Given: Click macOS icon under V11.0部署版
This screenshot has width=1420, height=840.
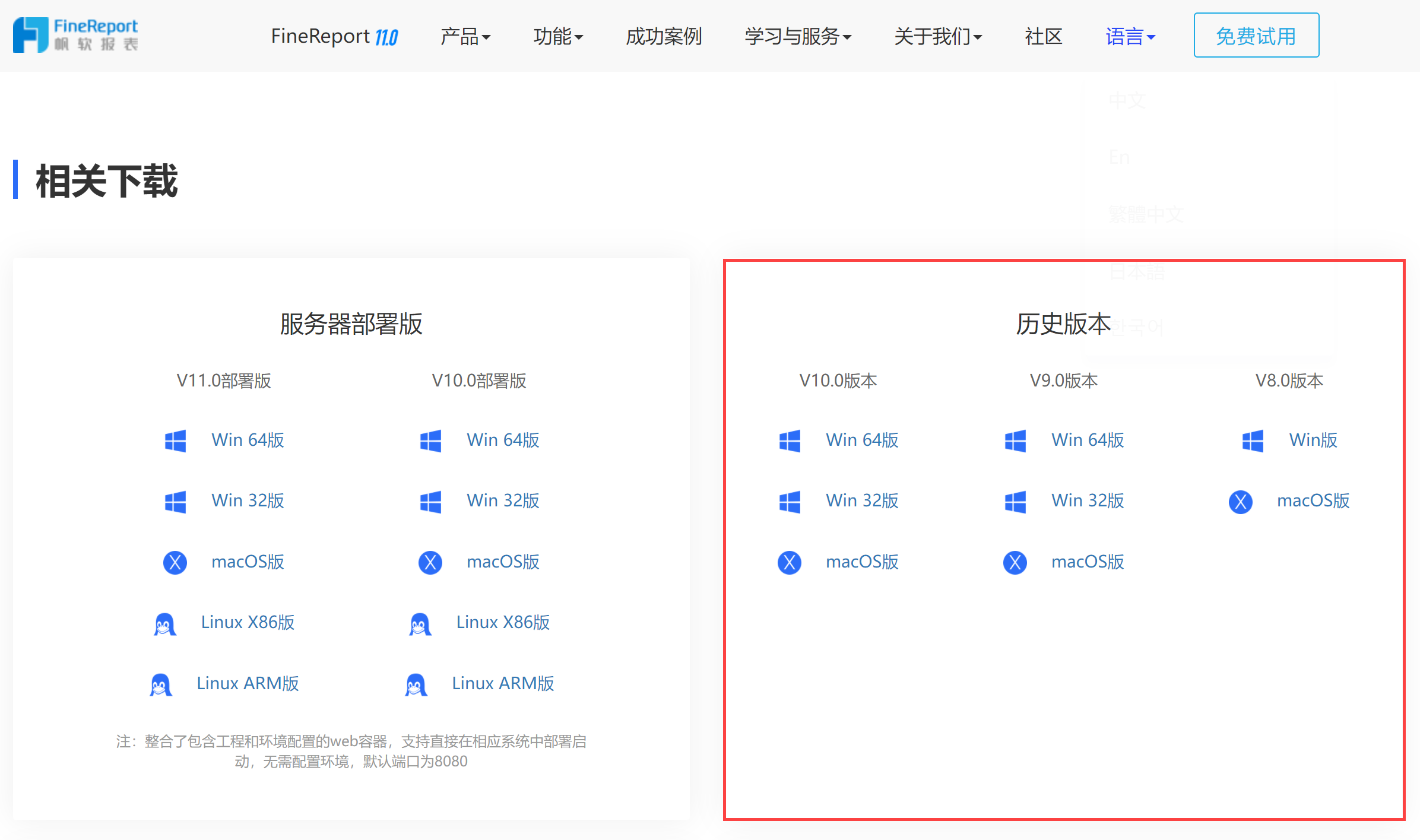Looking at the screenshot, I should 175,562.
